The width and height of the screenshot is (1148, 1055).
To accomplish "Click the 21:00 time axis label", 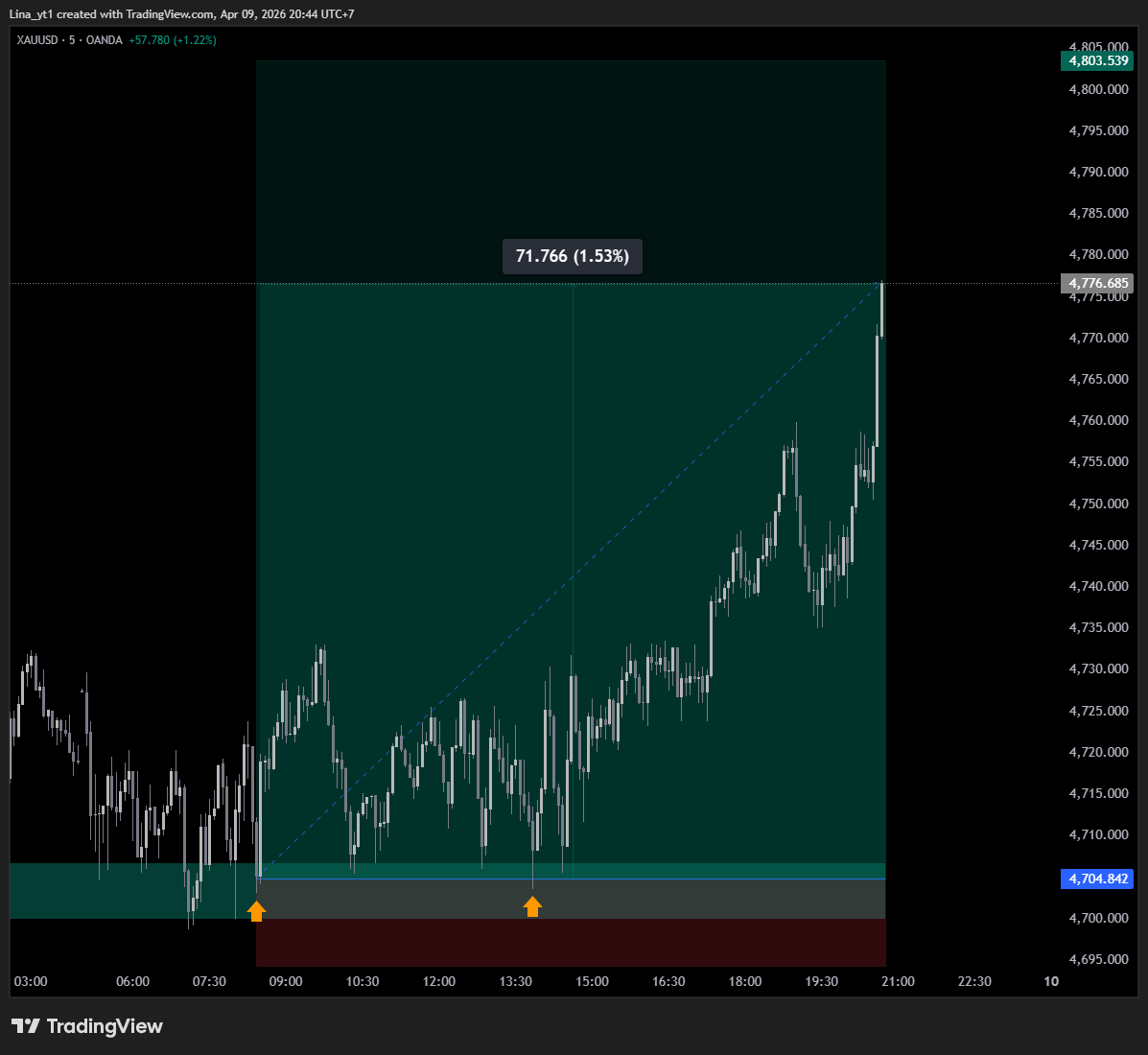I will (x=898, y=981).
